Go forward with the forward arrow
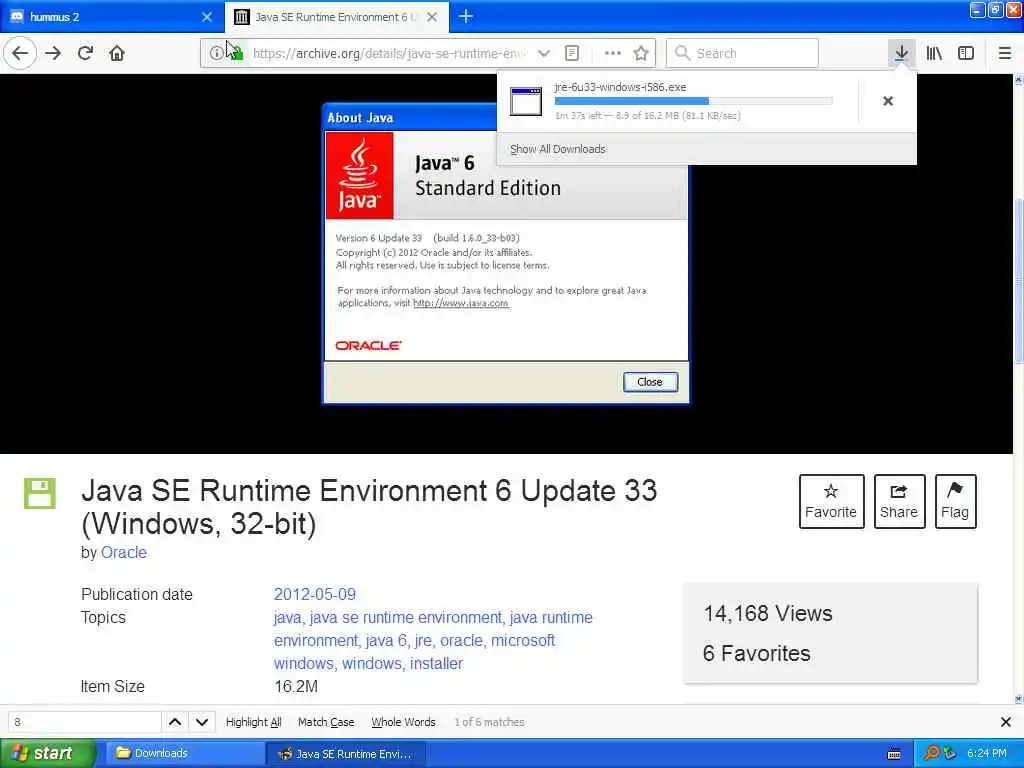1024x768 pixels. [53, 54]
